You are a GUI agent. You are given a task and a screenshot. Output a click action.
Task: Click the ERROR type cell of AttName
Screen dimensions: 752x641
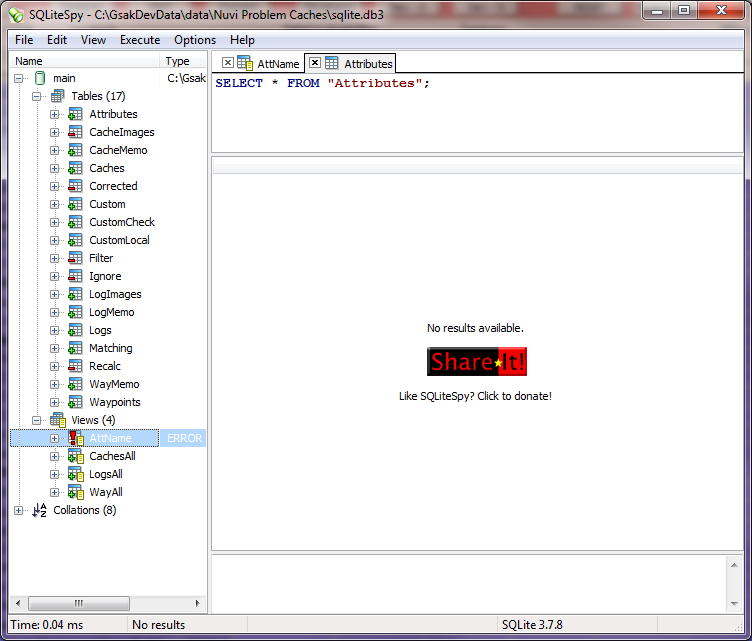pyautogui.click(x=184, y=438)
